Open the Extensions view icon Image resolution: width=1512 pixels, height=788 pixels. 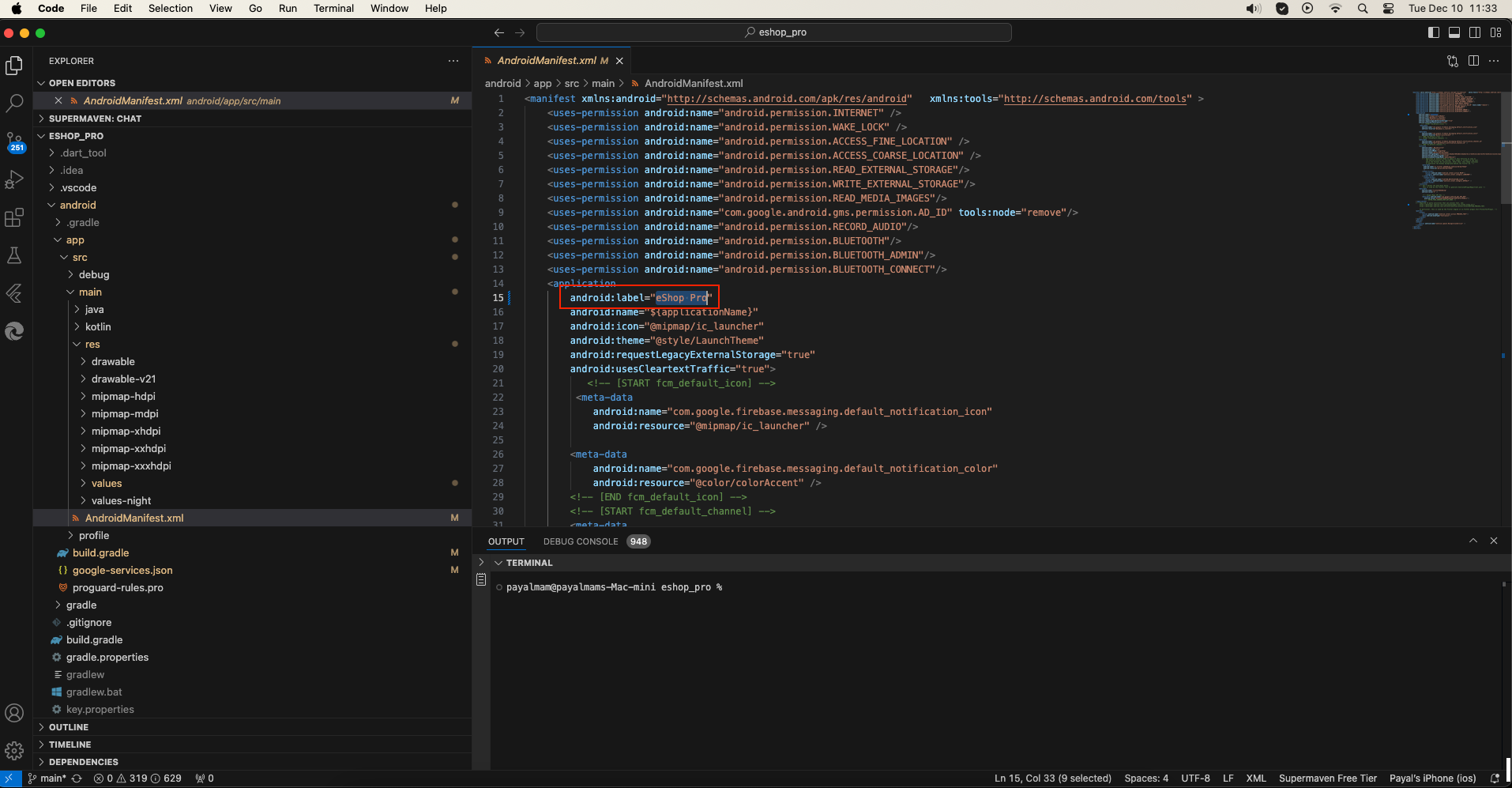[x=14, y=217]
